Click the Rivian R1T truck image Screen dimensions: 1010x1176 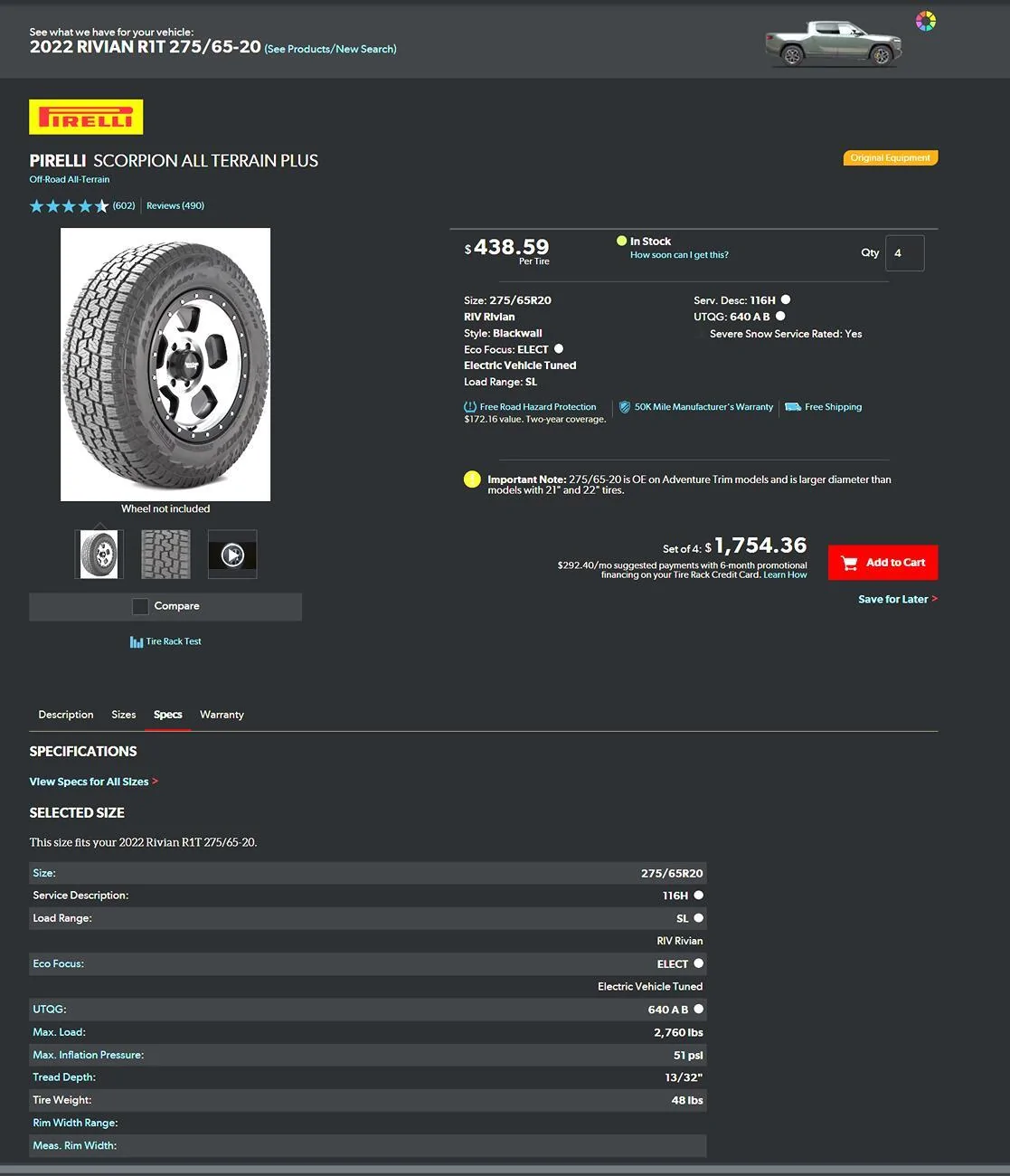click(834, 43)
